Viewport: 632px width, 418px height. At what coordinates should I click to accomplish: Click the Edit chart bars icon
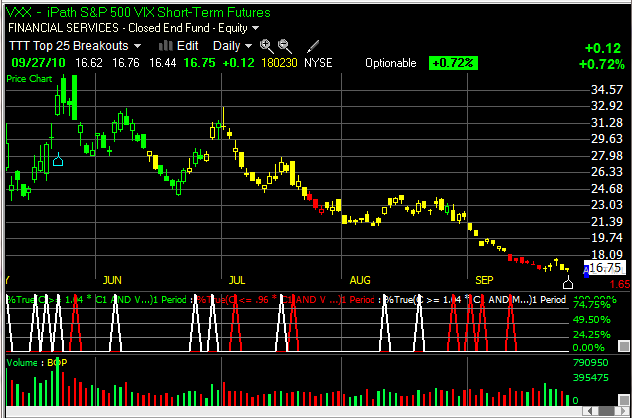point(166,46)
